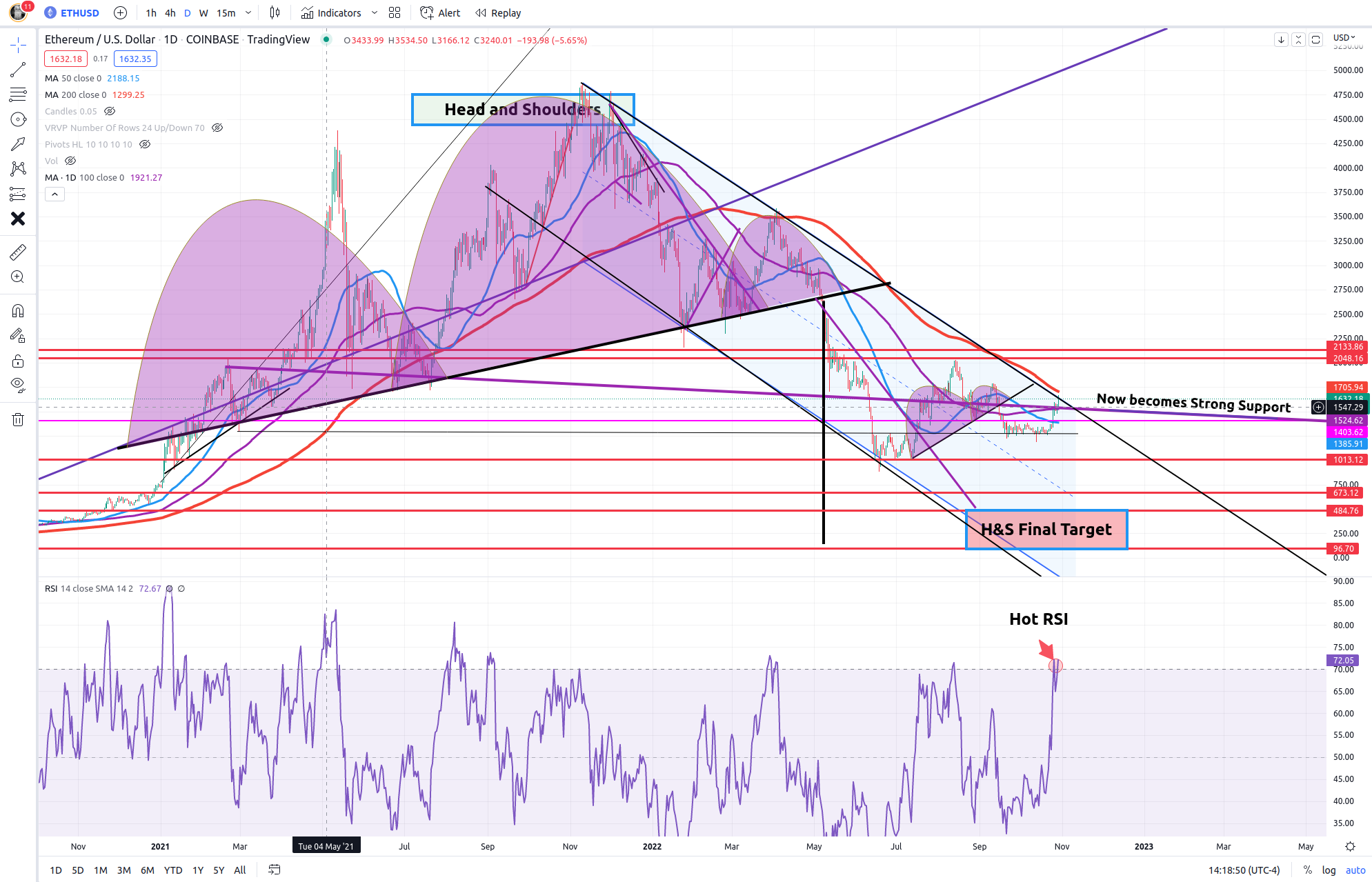Click the zoom in magnifier tool
The height and width of the screenshot is (882, 1372).
18,277
